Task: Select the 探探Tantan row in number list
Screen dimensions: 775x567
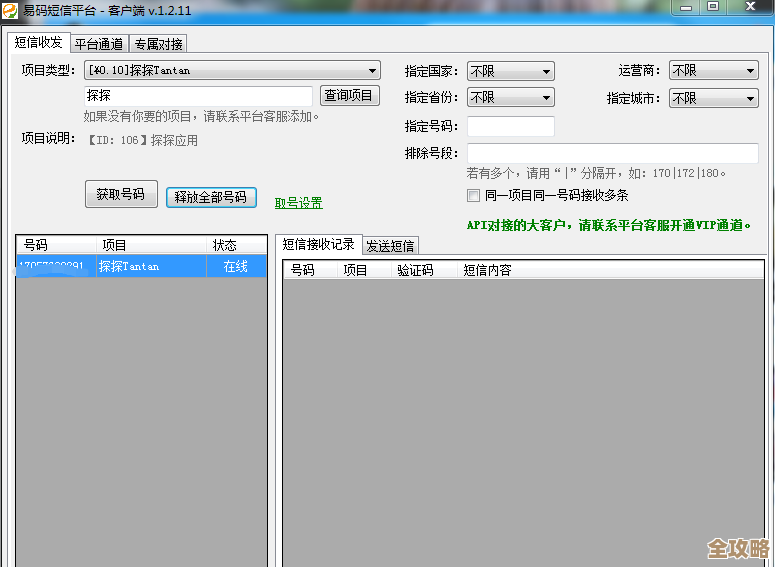Action: pos(142,266)
